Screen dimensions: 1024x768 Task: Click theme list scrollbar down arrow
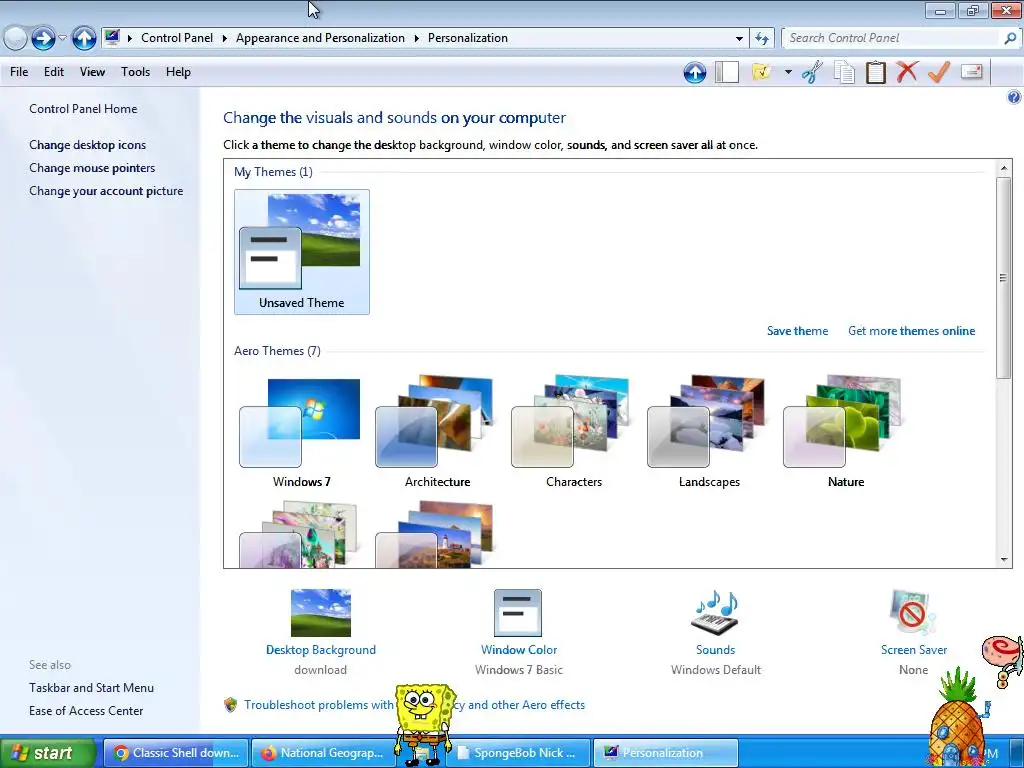(1004, 560)
